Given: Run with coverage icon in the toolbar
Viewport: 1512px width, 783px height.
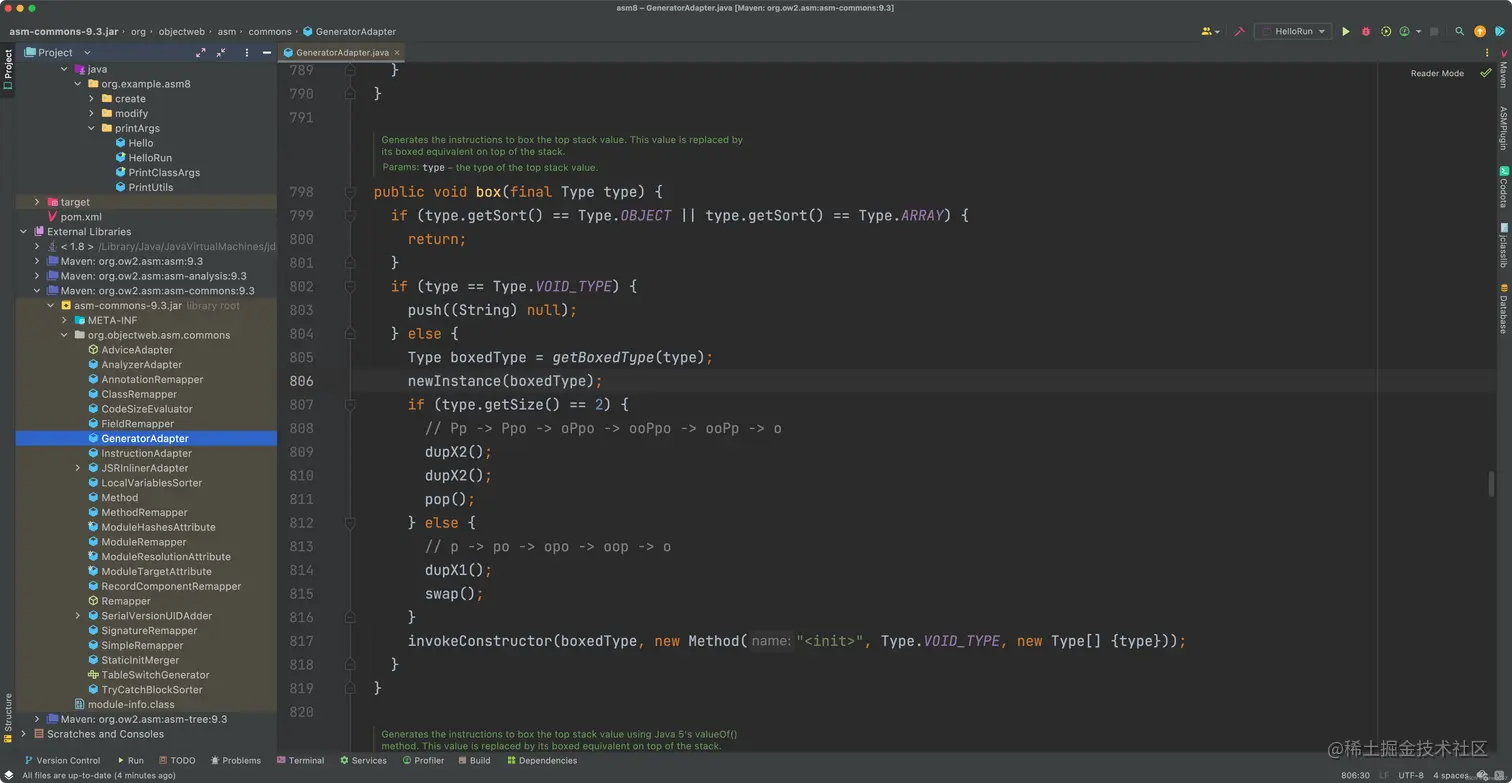Looking at the screenshot, I should click(1386, 32).
